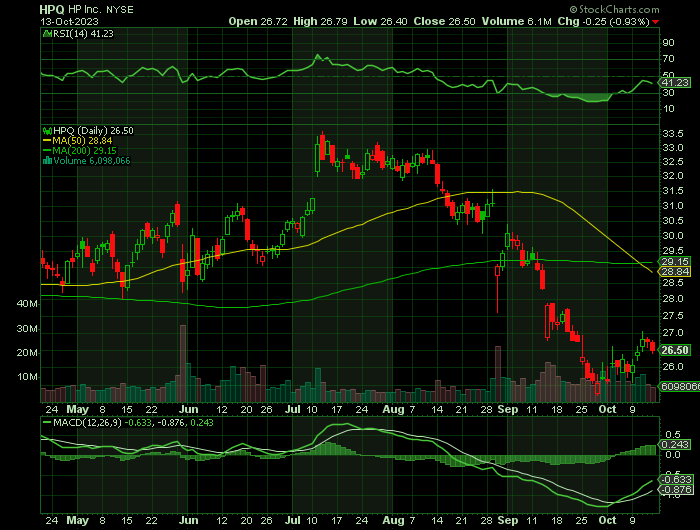Click the 'Jul' label on price x-axis

293,409
